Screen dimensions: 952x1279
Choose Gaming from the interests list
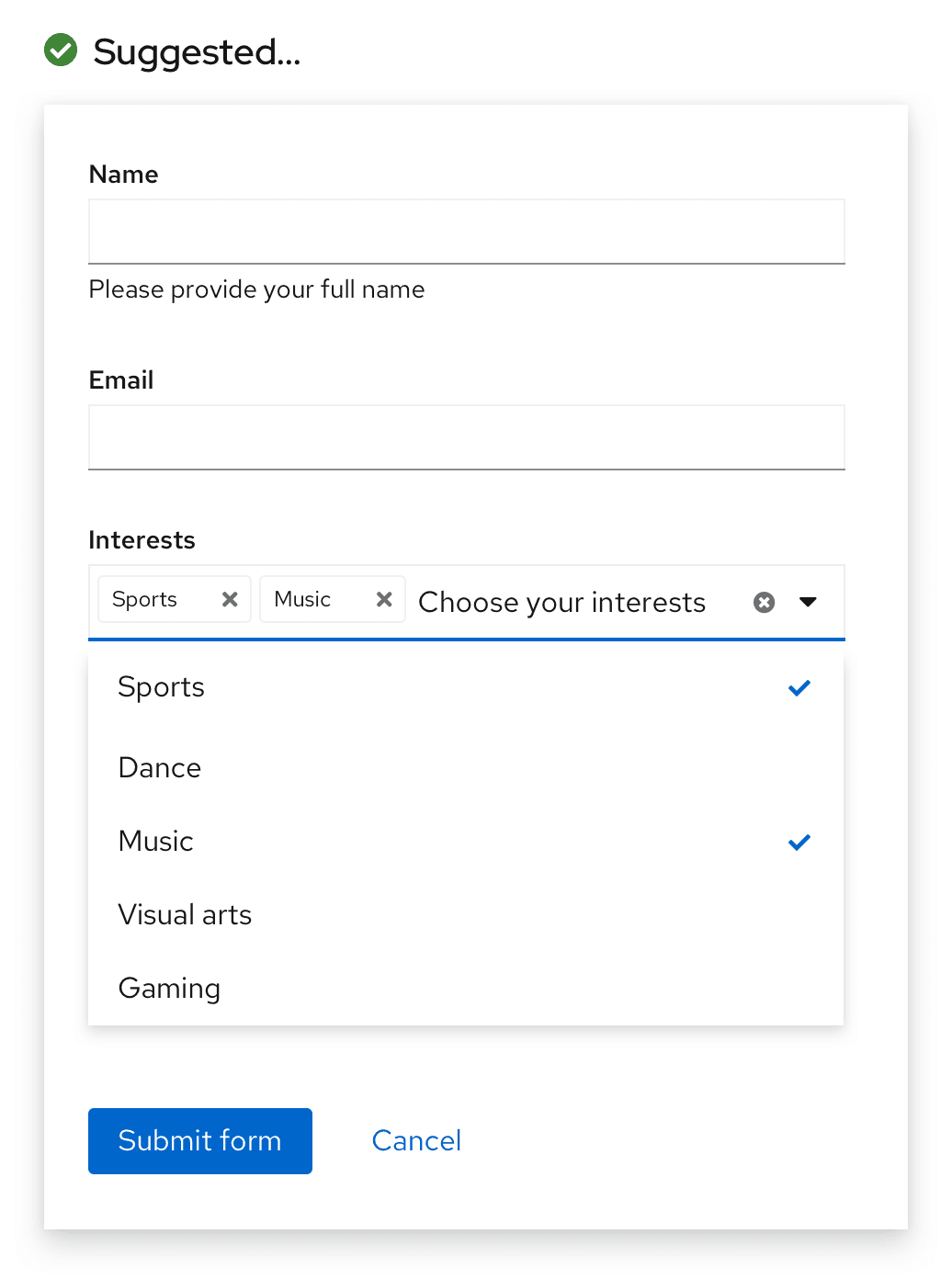click(x=169, y=989)
